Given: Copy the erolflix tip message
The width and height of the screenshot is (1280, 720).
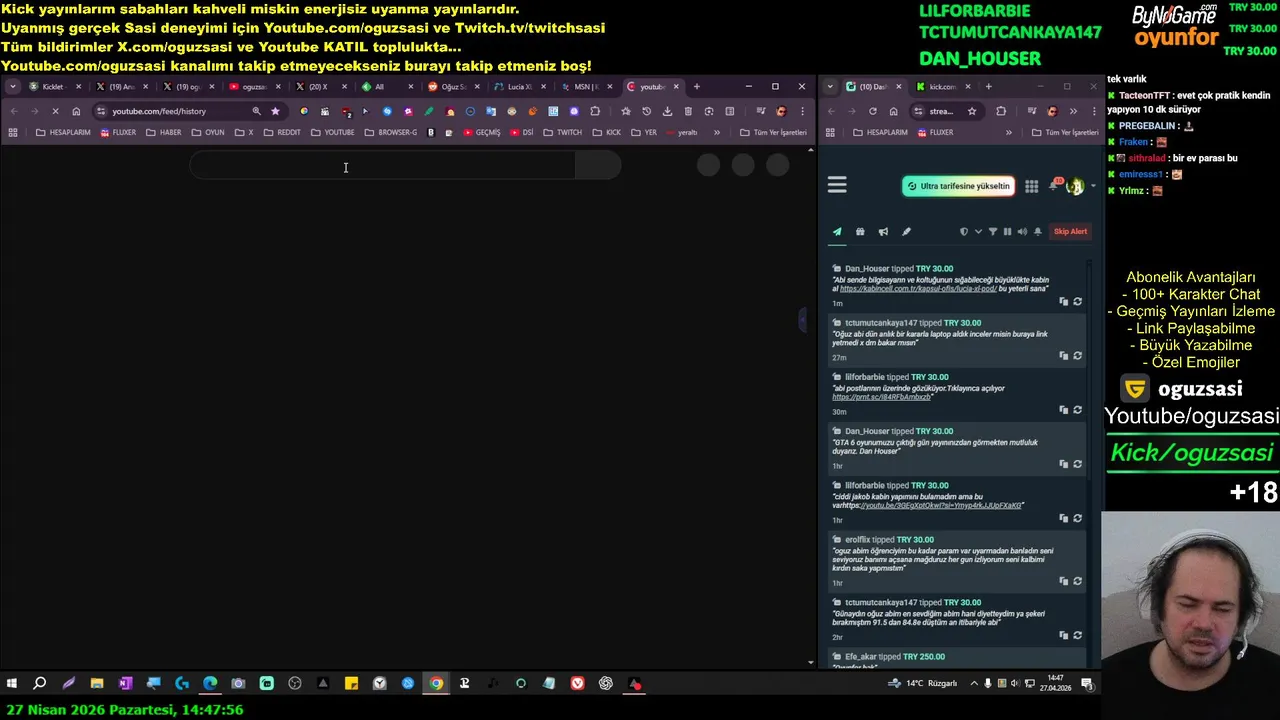Looking at the screenshot, I should pos(1063,581).
